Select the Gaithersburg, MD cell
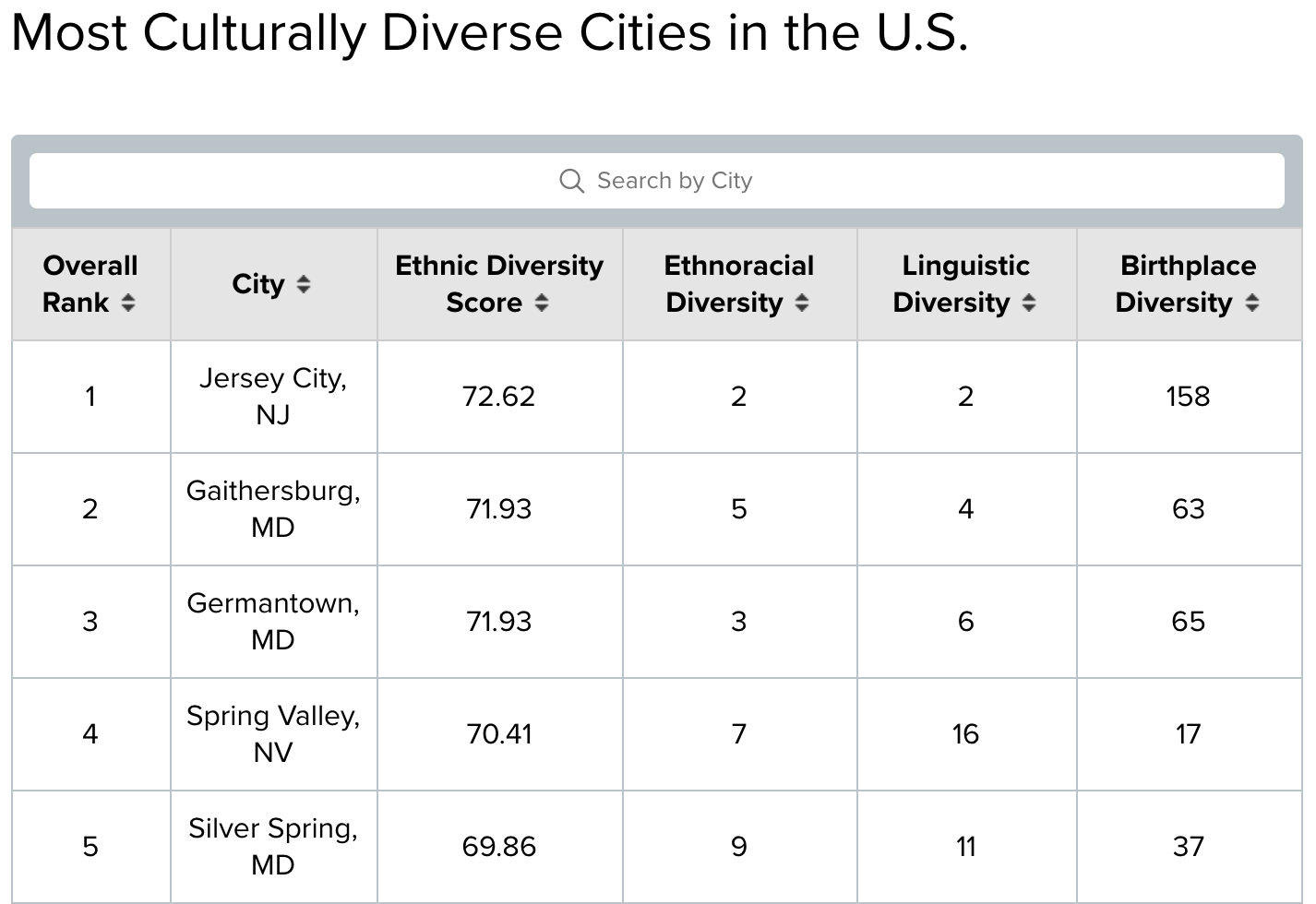Screen dimensions: 1316x904 [273, 509]
